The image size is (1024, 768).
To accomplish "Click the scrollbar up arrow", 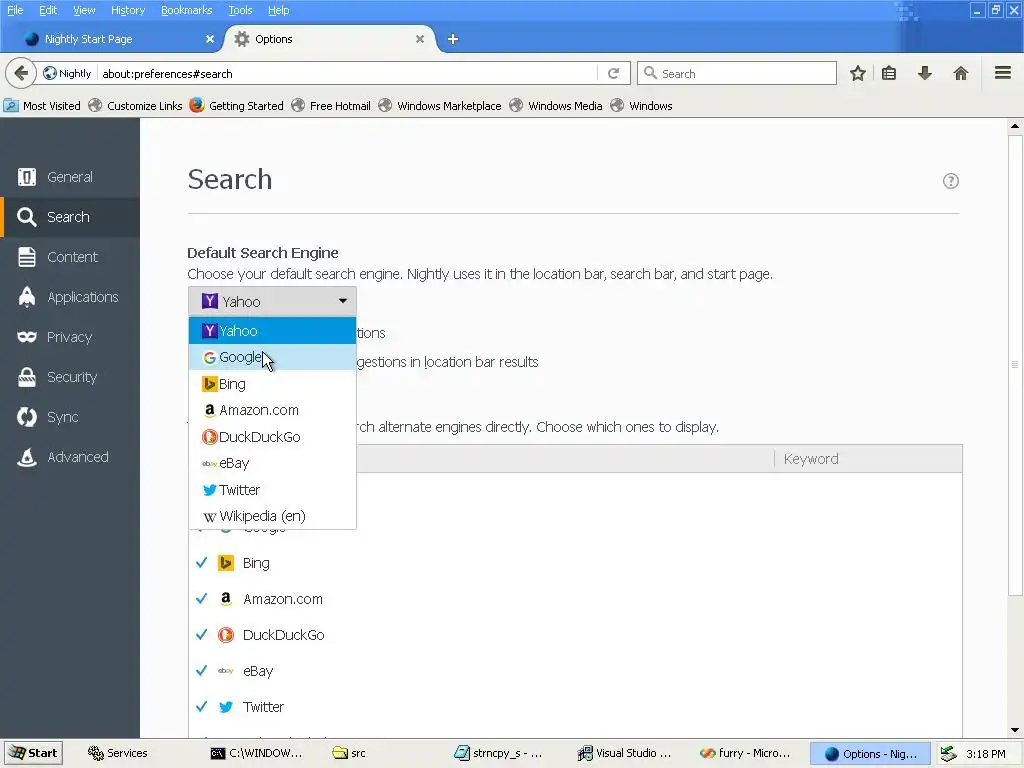I will pos(1014,125).
